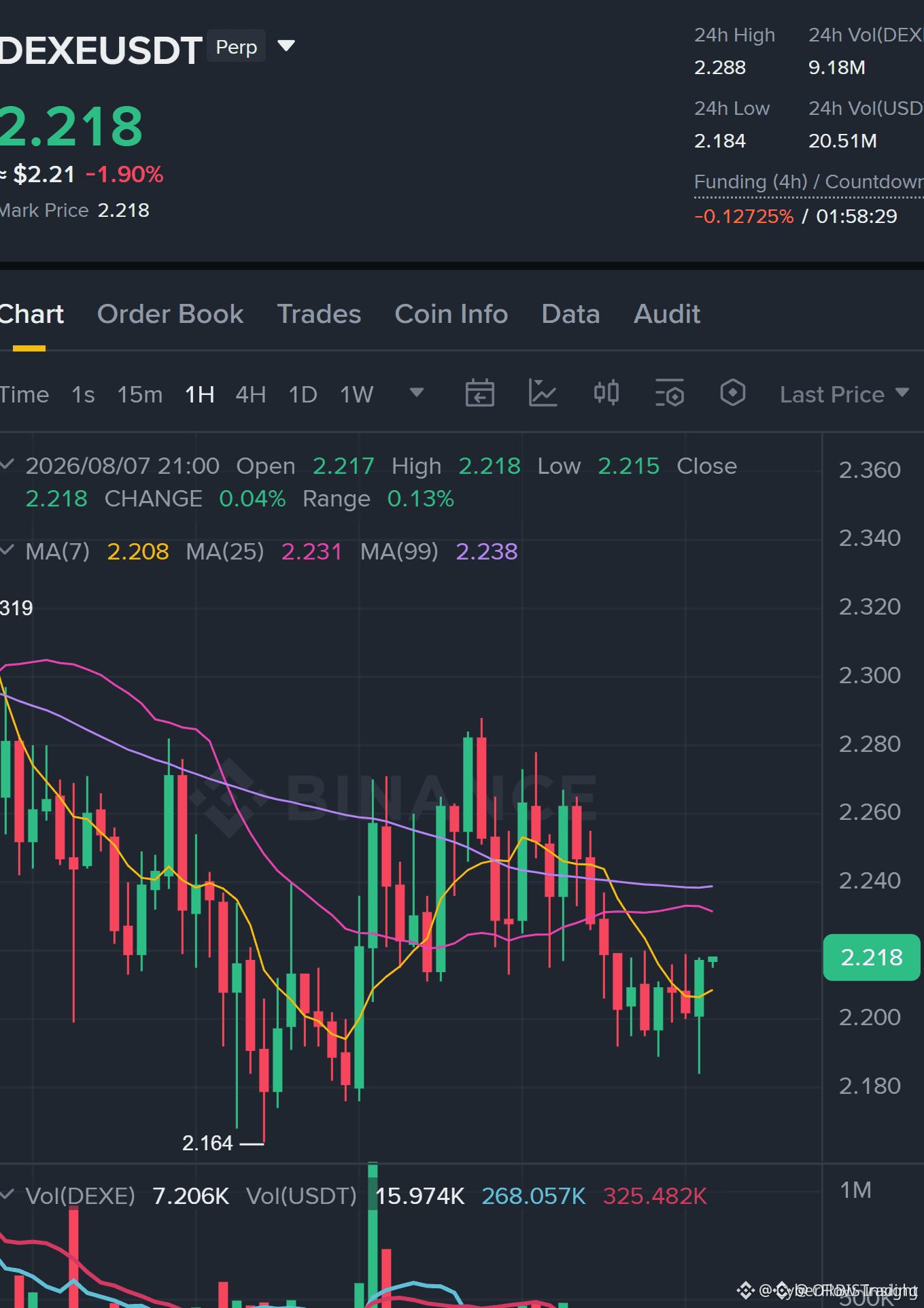Click the MA(7) value 2.208
The height and width of the screenshot is (1308, 924).
pyautogui.click(x=138, y=551)
